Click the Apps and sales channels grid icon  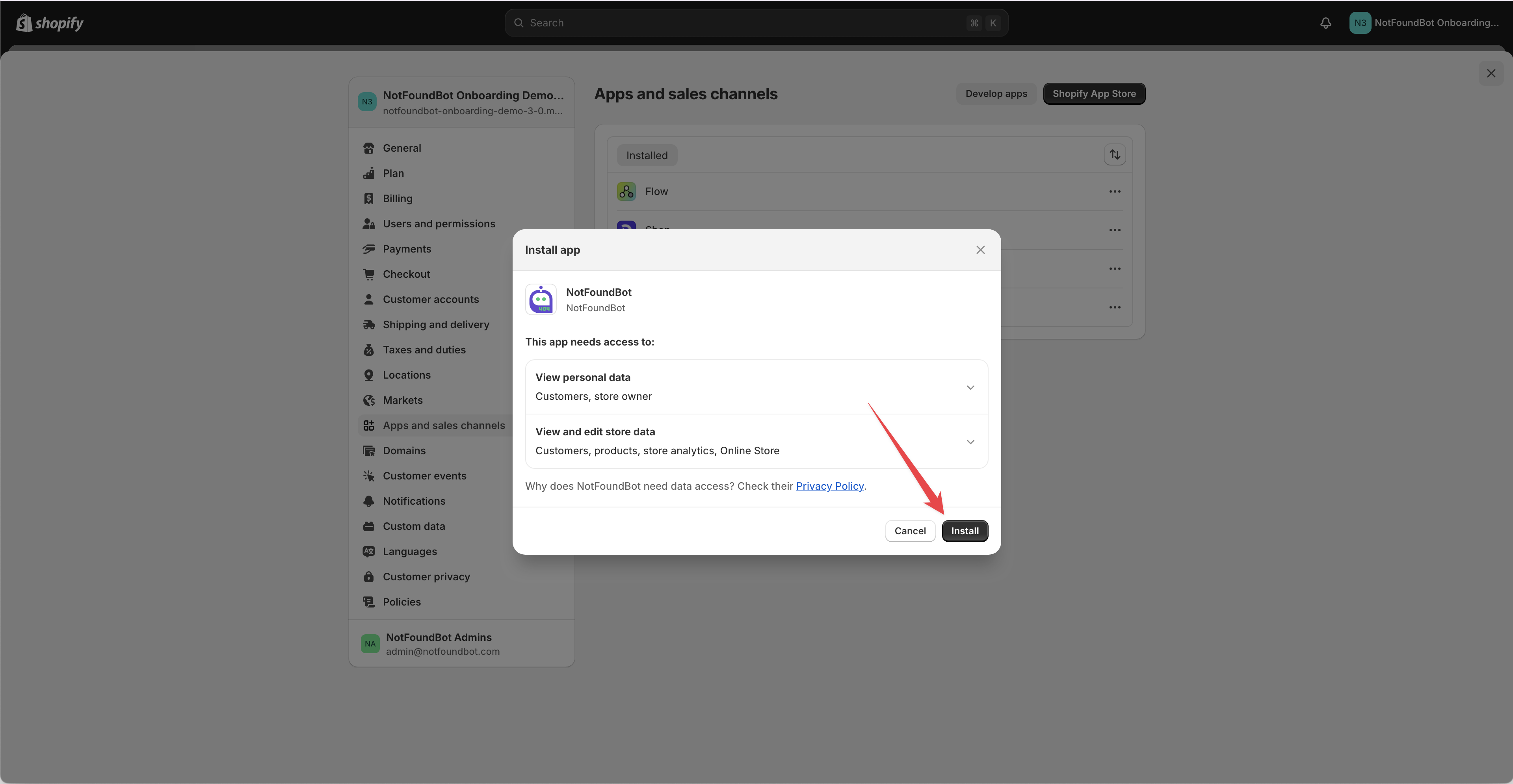click(369, 426)
